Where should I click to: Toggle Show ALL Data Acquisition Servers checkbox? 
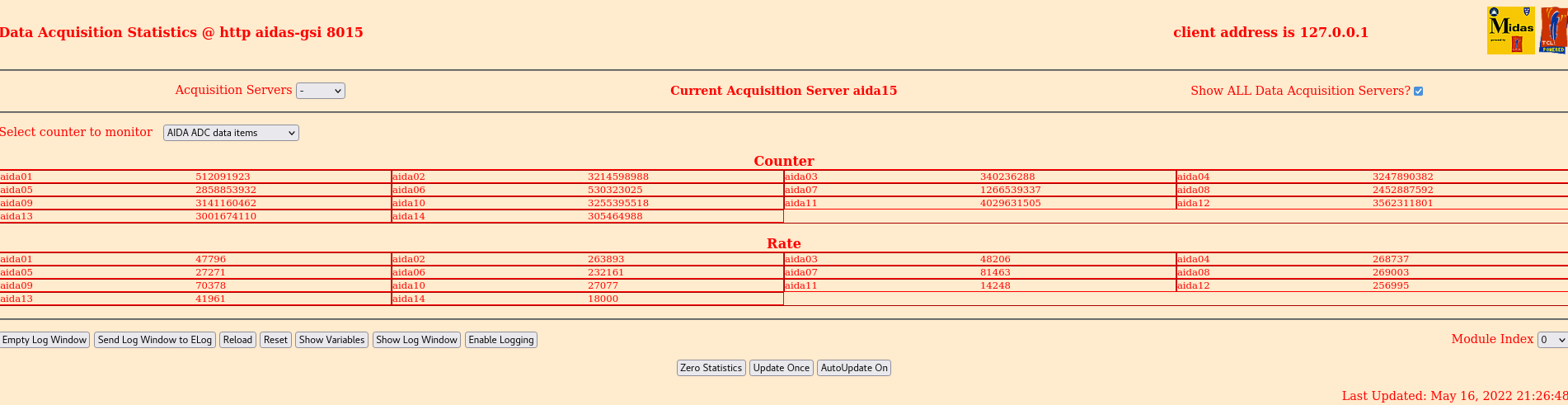[1418, 91]
